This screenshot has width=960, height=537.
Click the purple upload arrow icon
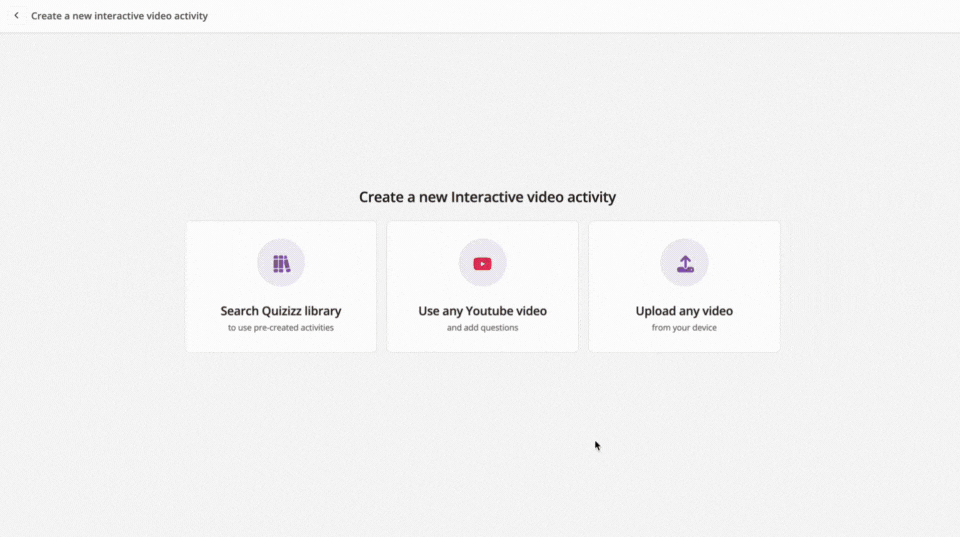pyautogui.click(x=684, y=264)
